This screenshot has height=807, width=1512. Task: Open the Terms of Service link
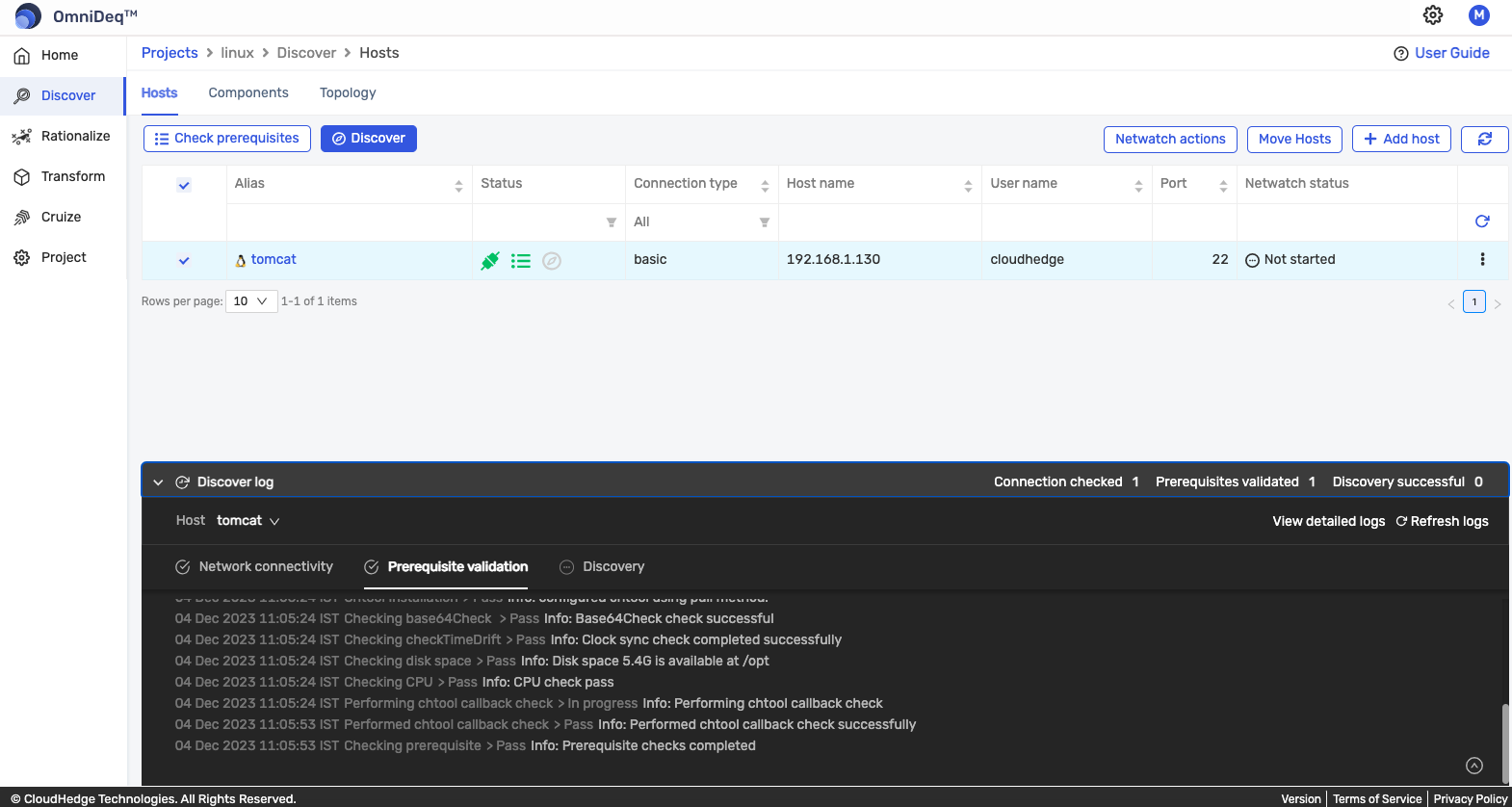coord(1377,799)
